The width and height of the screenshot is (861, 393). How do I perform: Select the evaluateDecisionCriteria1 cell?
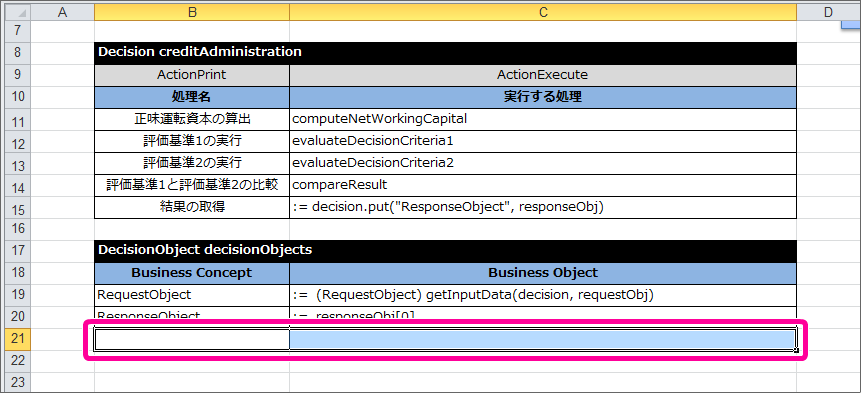[543, 141]
